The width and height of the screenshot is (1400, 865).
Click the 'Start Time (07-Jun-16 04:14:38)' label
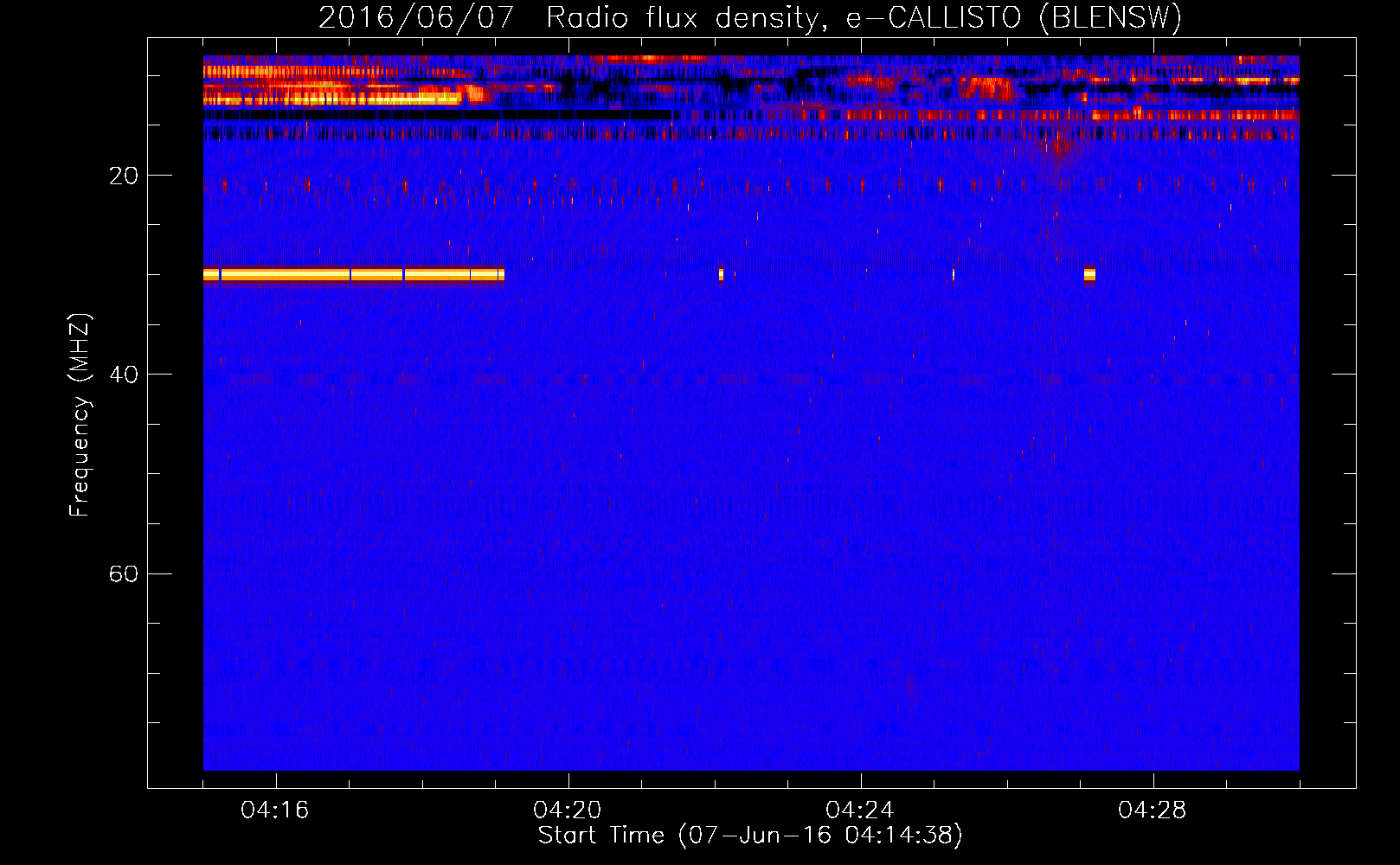point(750,835)
